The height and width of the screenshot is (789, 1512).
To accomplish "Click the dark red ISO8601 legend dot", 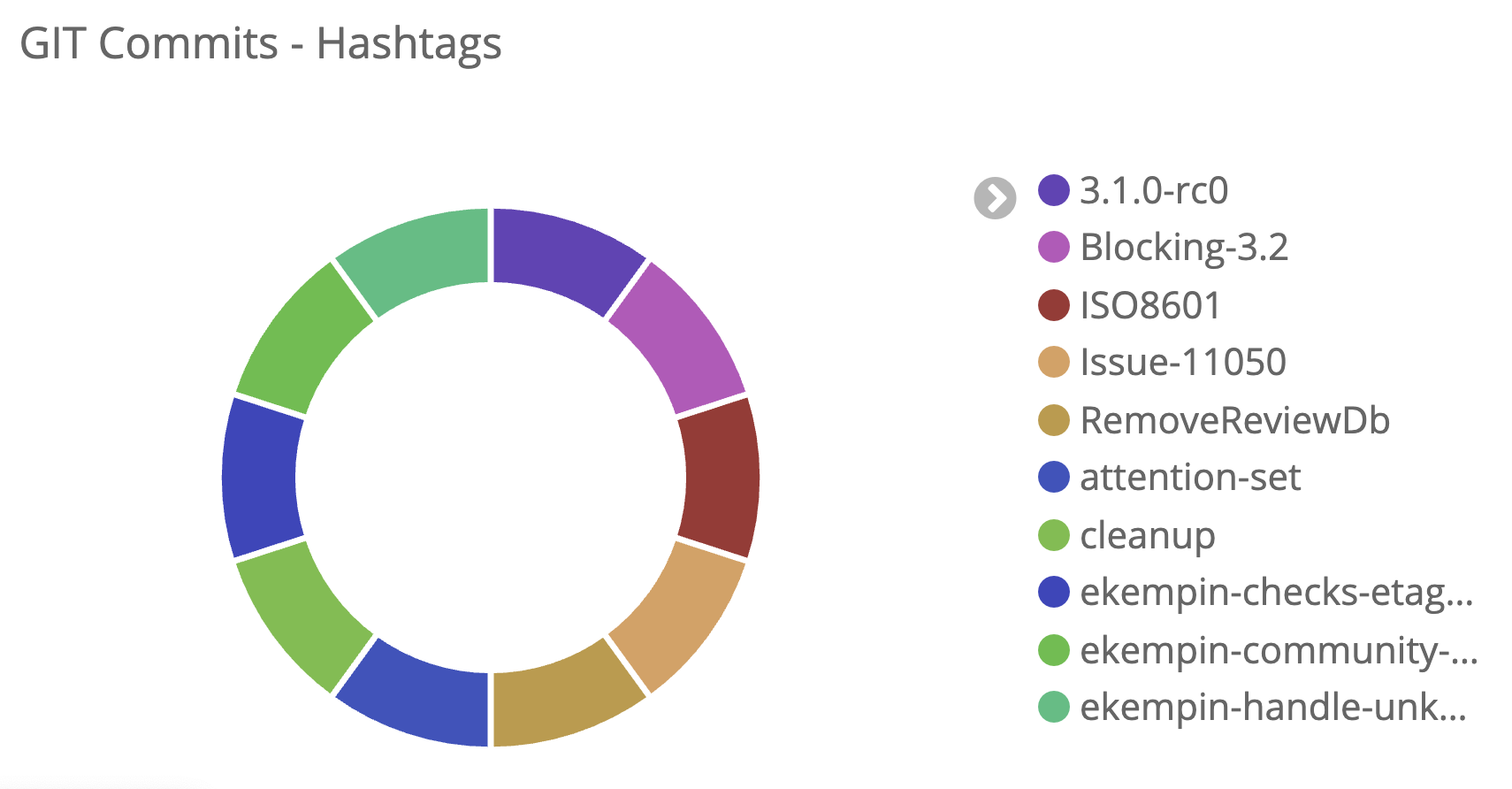I will click(x=1053, y=305).
